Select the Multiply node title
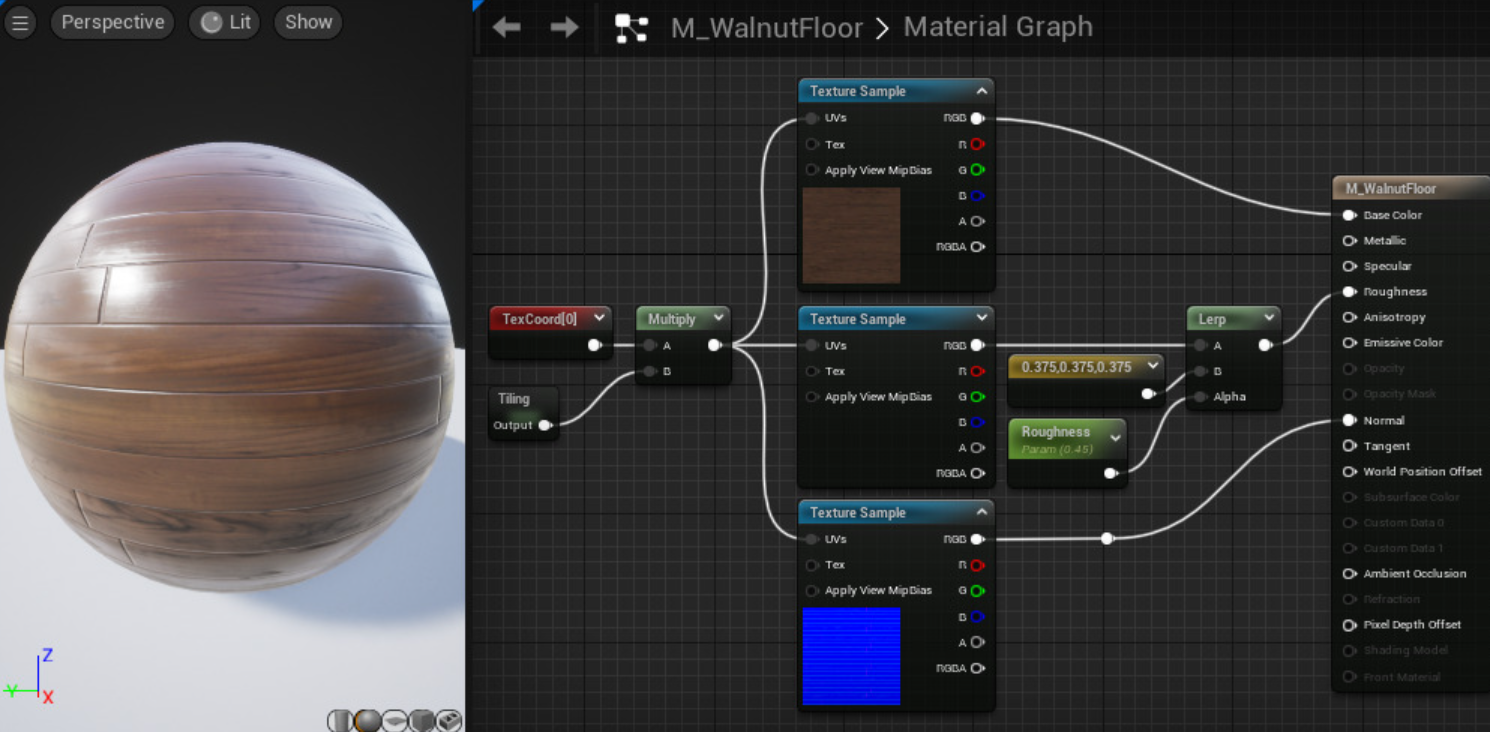The height and width of the screenshot is (732, 1490). [x=671, y=319]
